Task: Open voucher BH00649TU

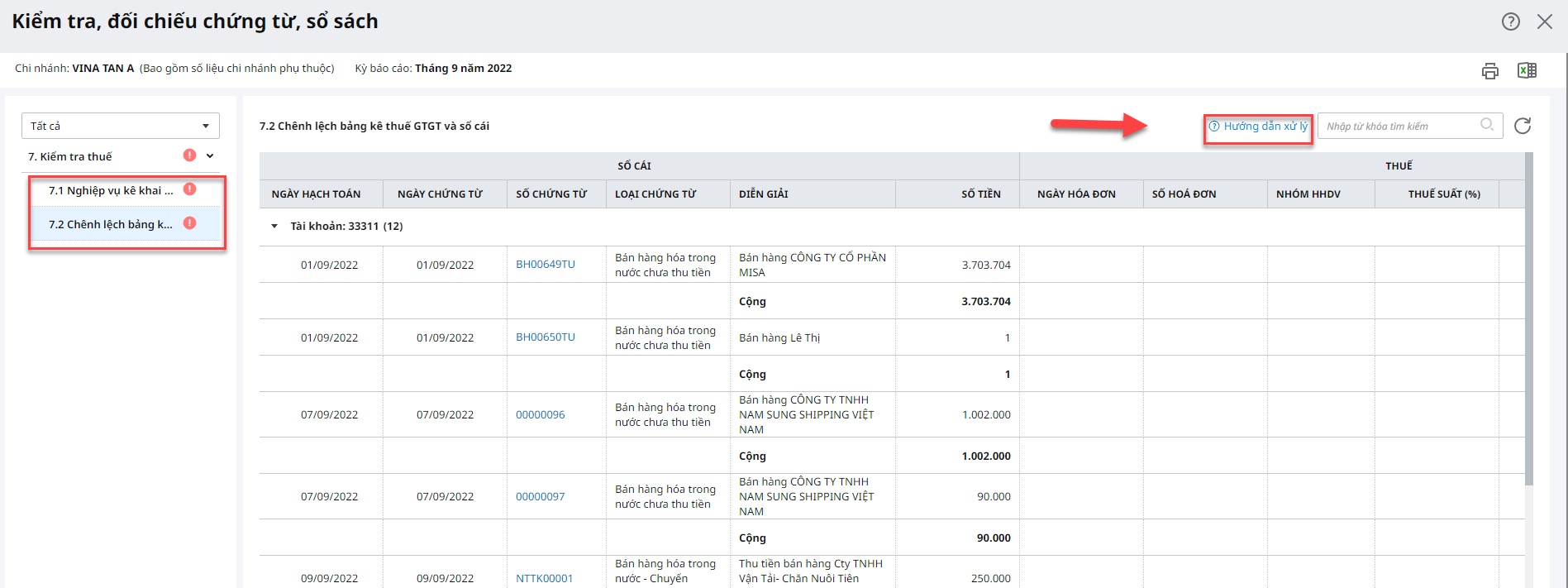Action: 546,265
